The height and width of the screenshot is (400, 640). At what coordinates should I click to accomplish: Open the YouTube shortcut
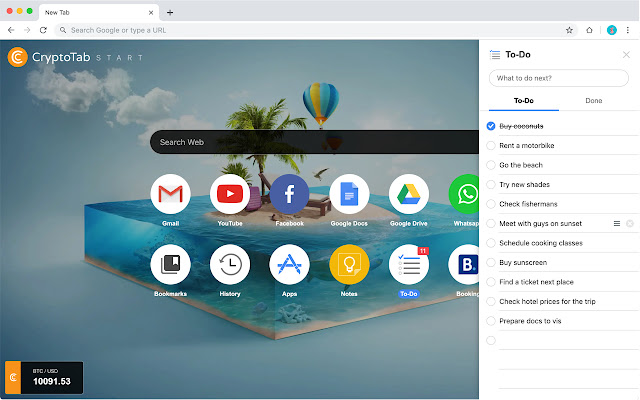point(230,193)
